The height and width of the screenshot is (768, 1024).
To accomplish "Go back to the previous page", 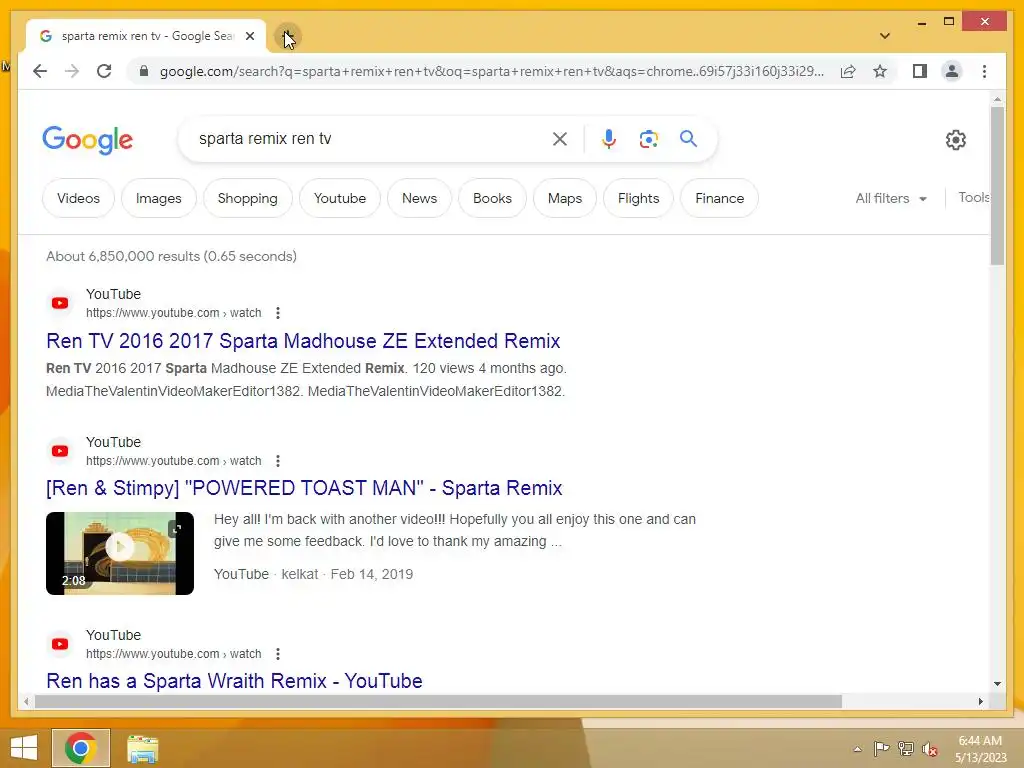I will coord(40,71).
